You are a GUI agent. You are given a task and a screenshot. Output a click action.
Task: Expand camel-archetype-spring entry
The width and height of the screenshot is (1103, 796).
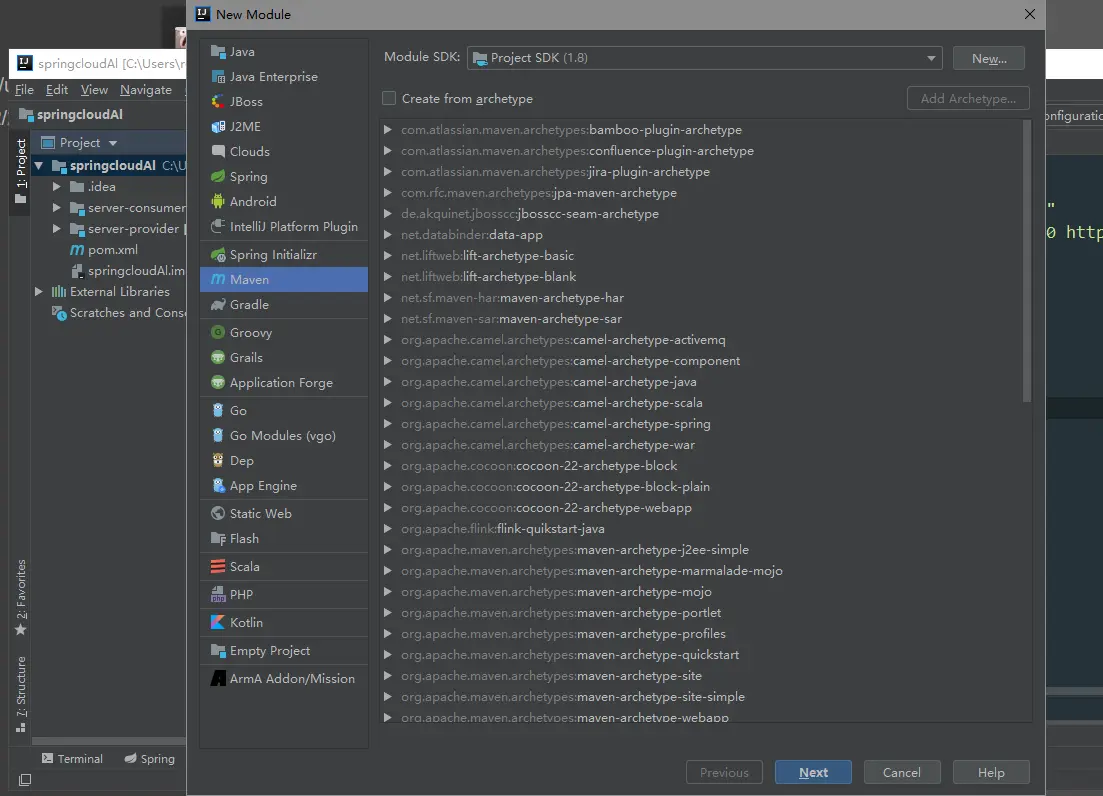coord(387,424)
